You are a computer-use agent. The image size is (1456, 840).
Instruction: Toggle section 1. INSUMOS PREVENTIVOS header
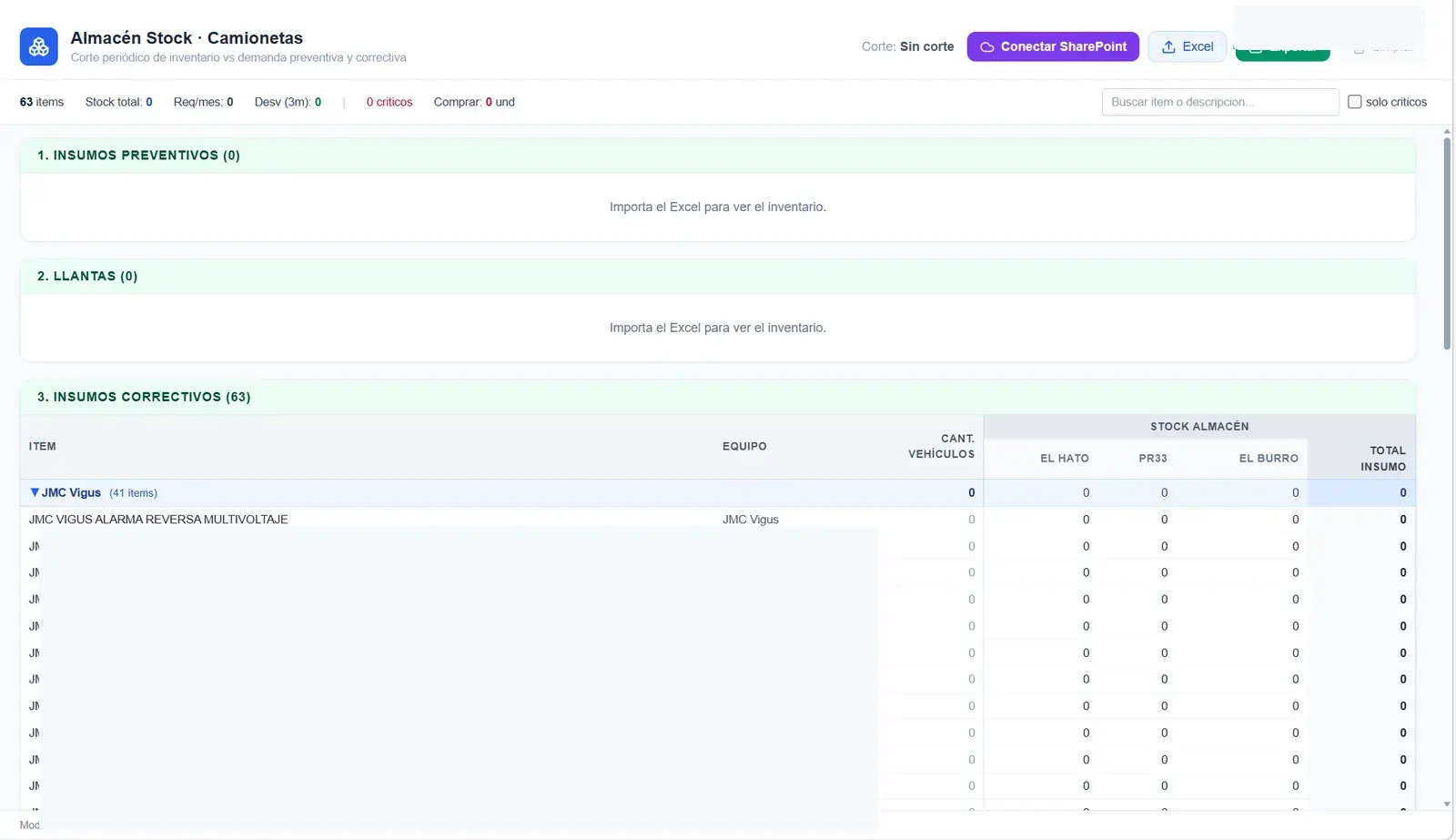coord(717,156)
